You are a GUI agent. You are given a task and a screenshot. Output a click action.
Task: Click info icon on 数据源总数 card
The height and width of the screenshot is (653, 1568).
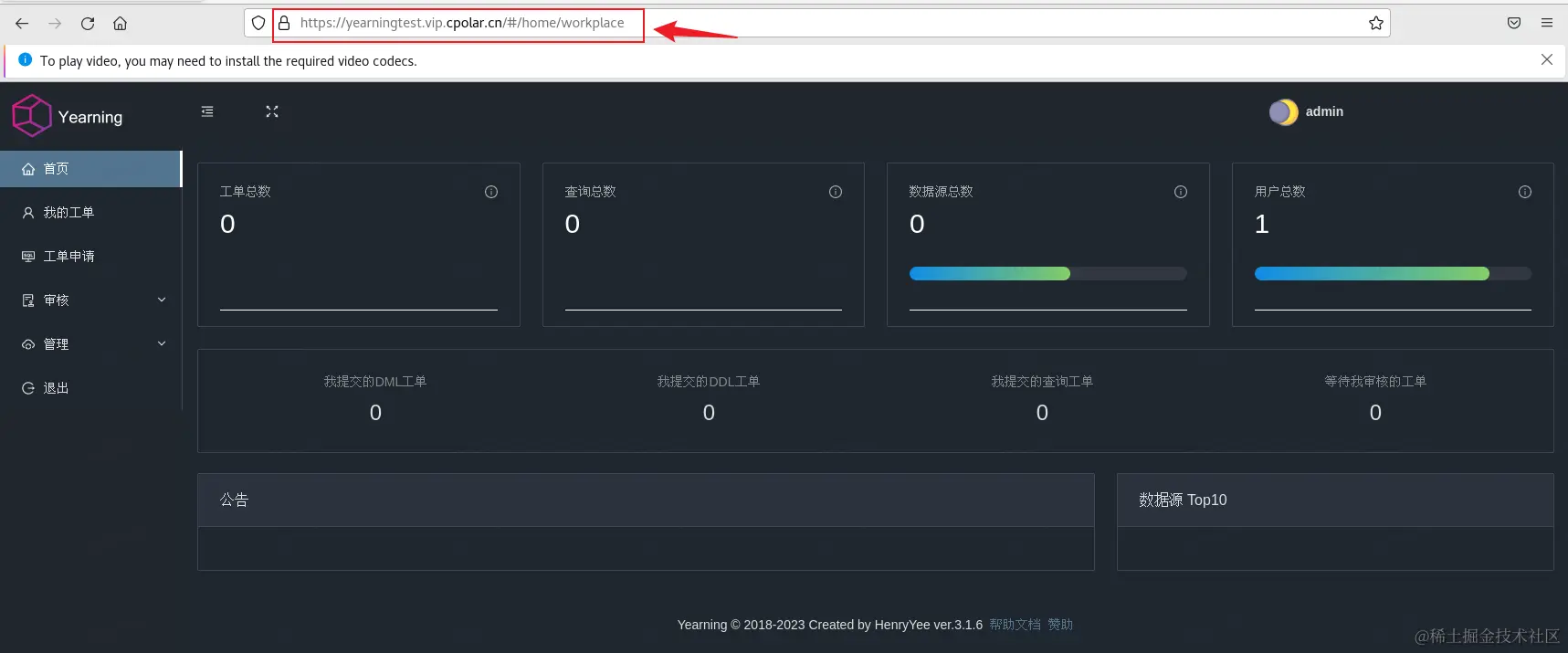tap(1181, 192)
